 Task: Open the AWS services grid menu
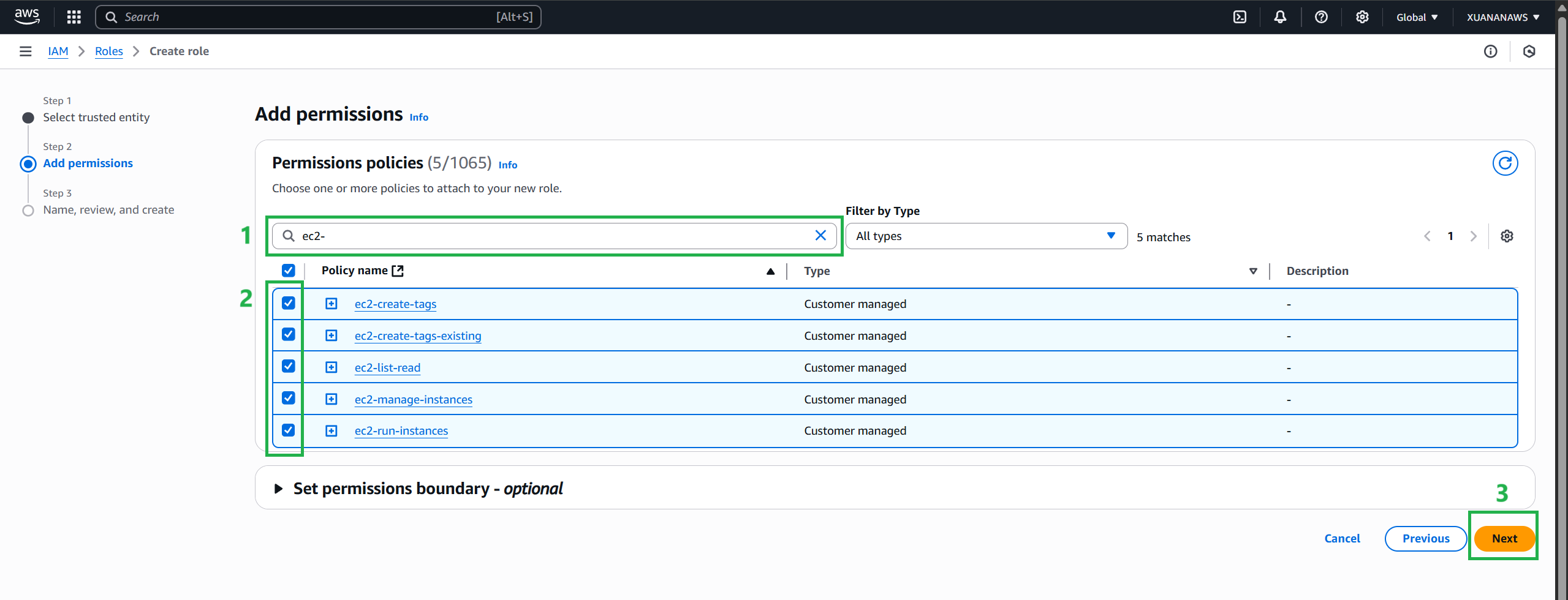74,17
